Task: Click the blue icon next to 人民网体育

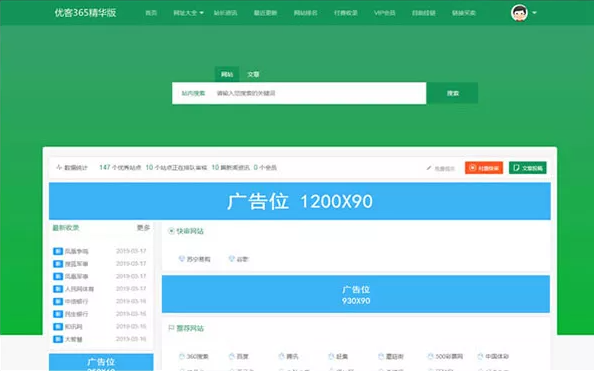Action: coord(58,289)
